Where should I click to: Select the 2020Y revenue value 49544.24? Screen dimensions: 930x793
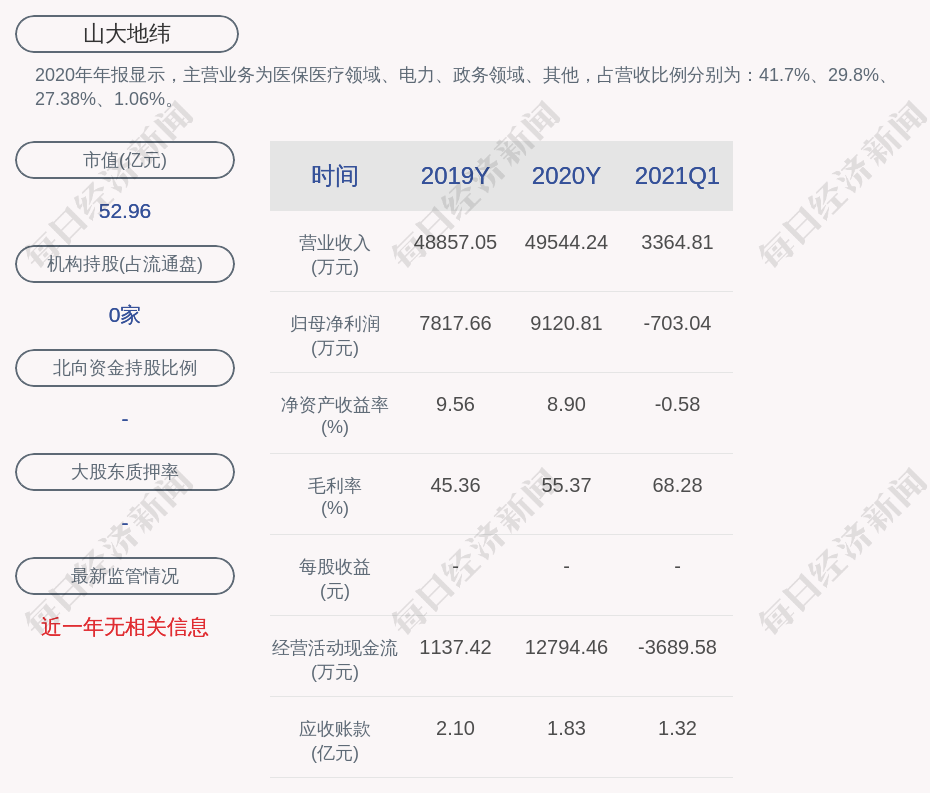pos(566,243)
